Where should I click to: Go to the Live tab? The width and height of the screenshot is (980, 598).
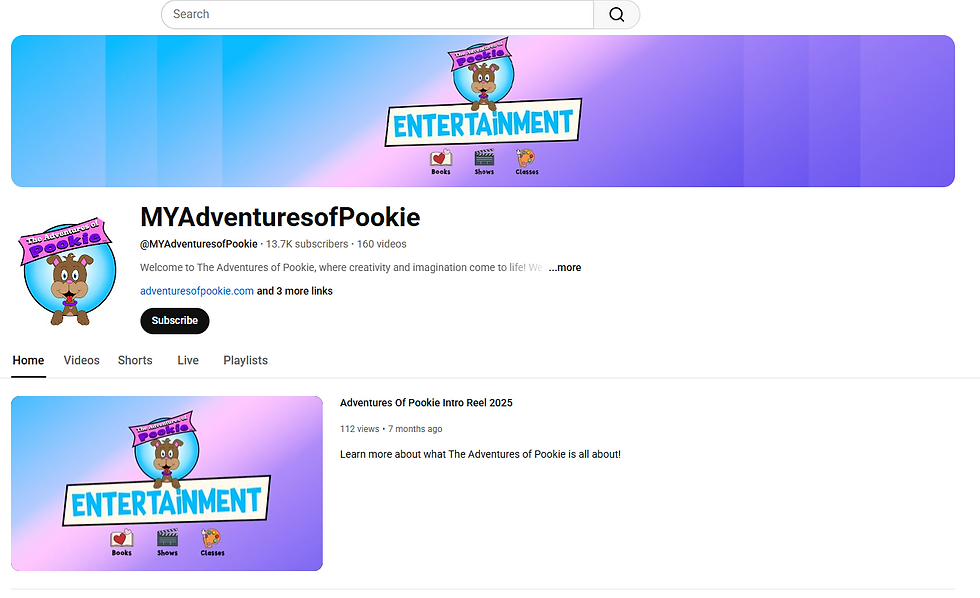point(188,361)
